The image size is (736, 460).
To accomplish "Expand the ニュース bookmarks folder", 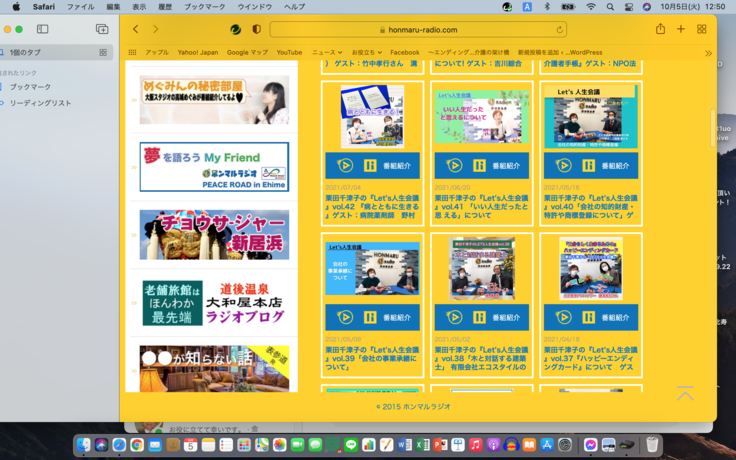I will tap(326, 52).
